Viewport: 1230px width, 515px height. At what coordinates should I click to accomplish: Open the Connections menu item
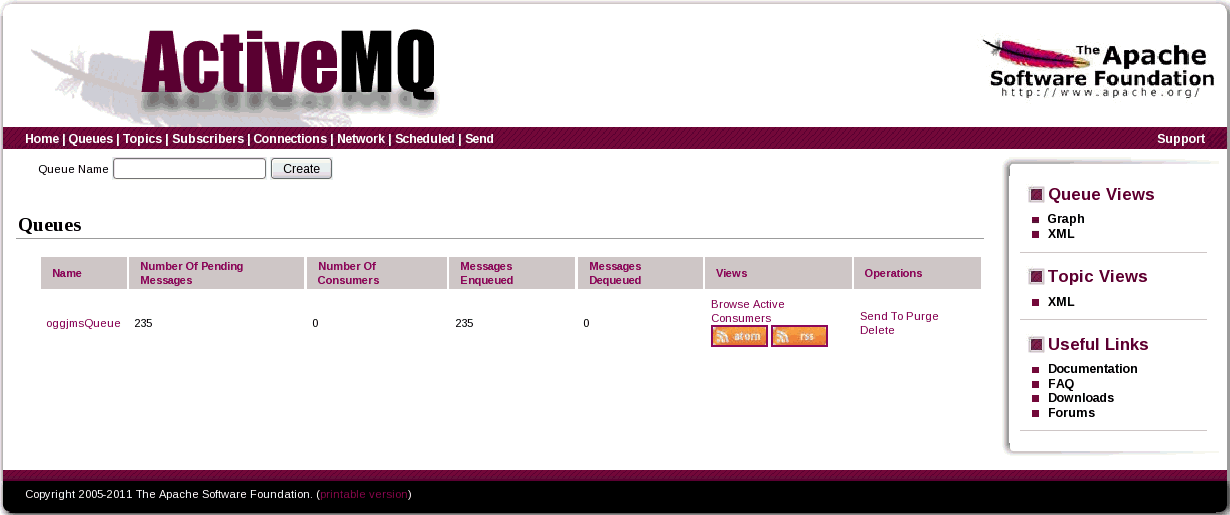[x=290, y=139]
